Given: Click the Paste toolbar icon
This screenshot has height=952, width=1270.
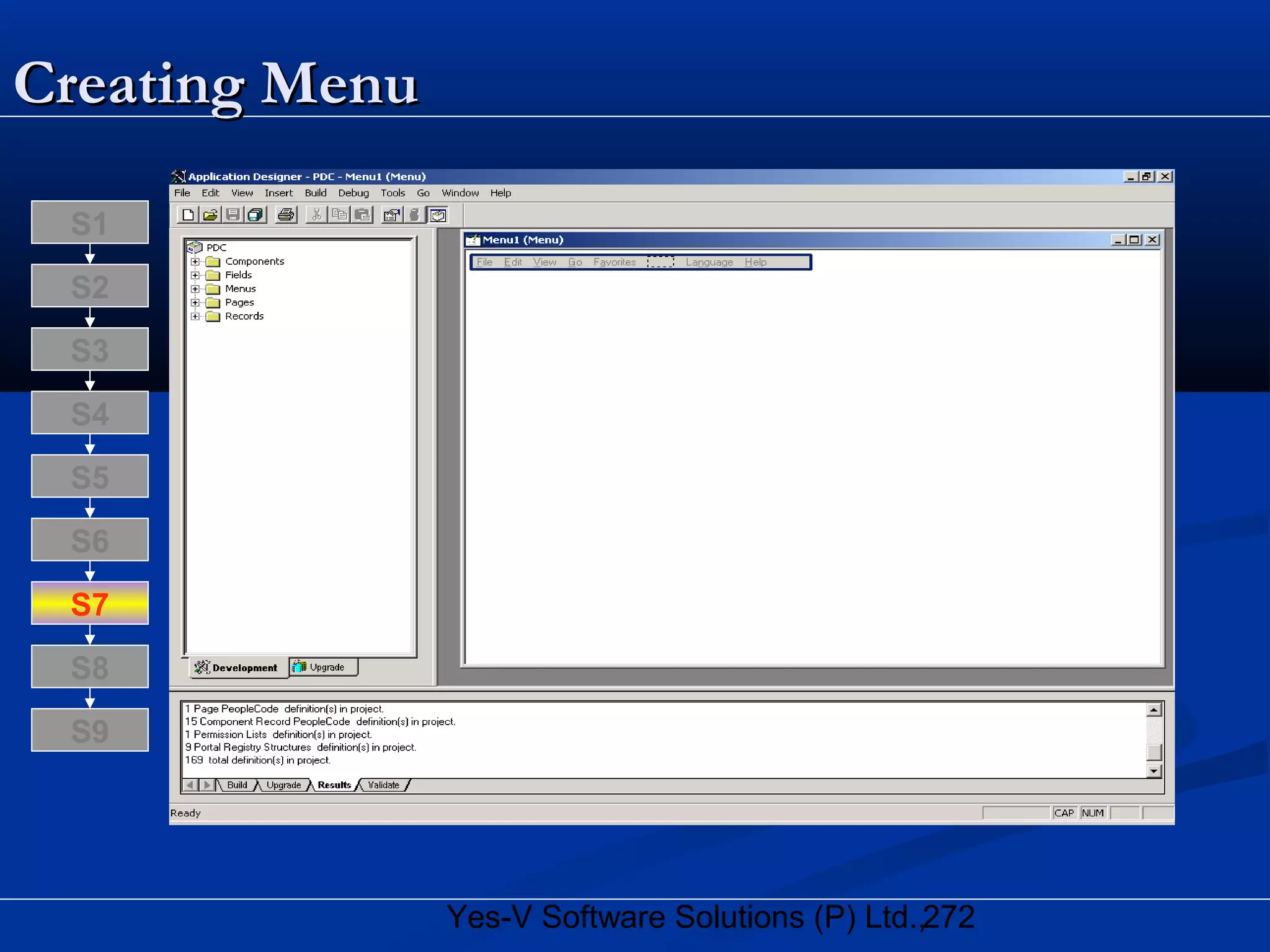Looking at the screenshot, I should (362, 215).
